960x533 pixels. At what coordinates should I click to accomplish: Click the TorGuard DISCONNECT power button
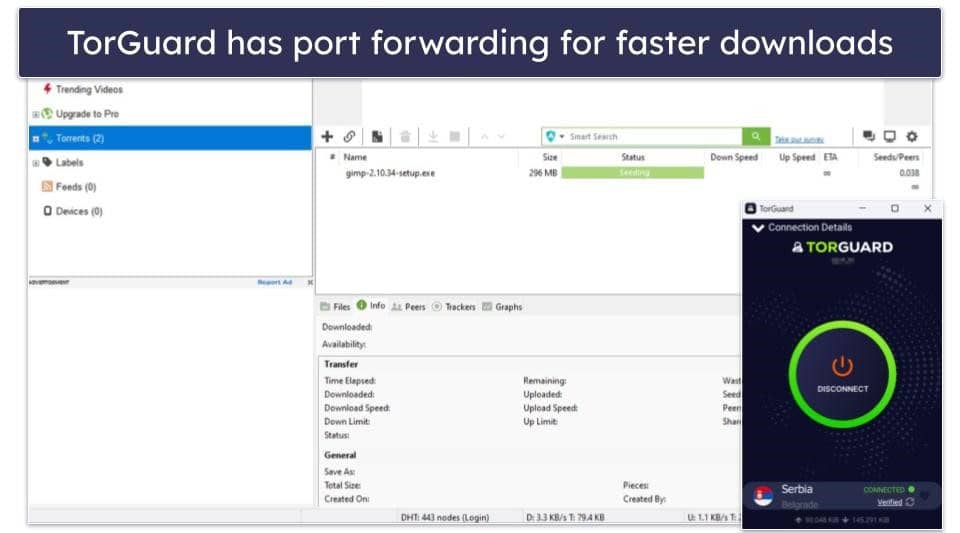(x=842, y=375)
